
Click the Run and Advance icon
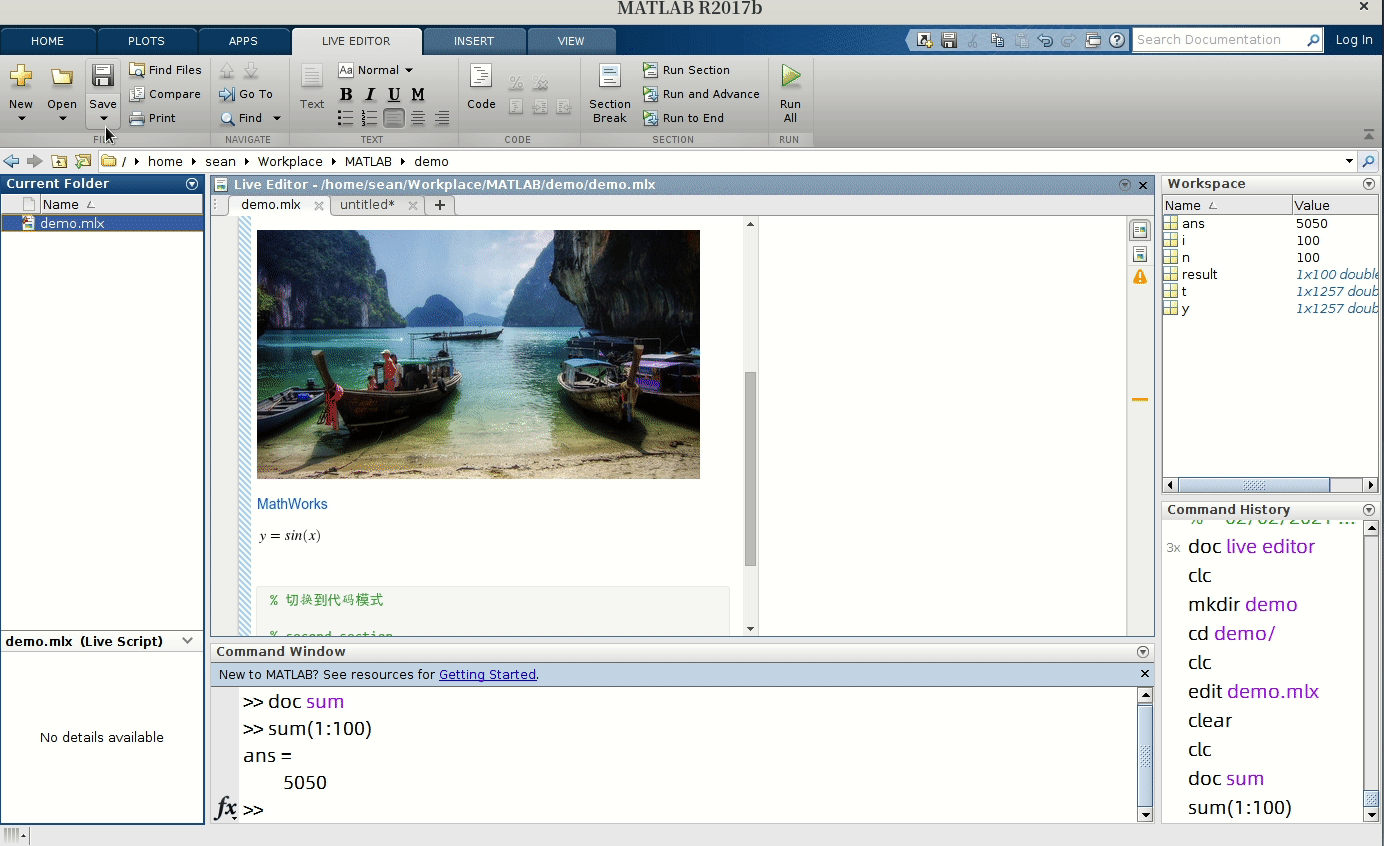pos(651,94)
